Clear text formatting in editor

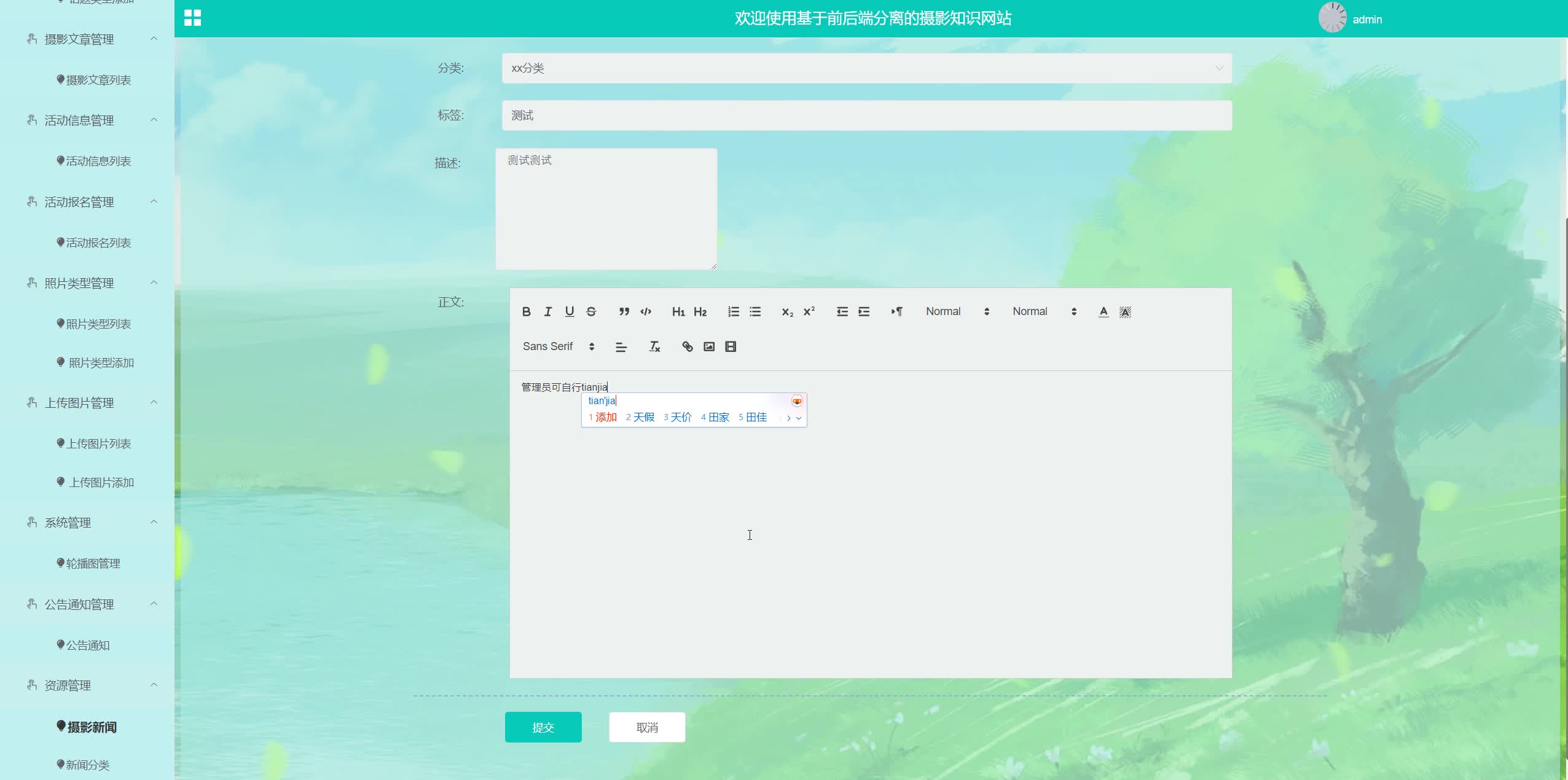point(654,347)
